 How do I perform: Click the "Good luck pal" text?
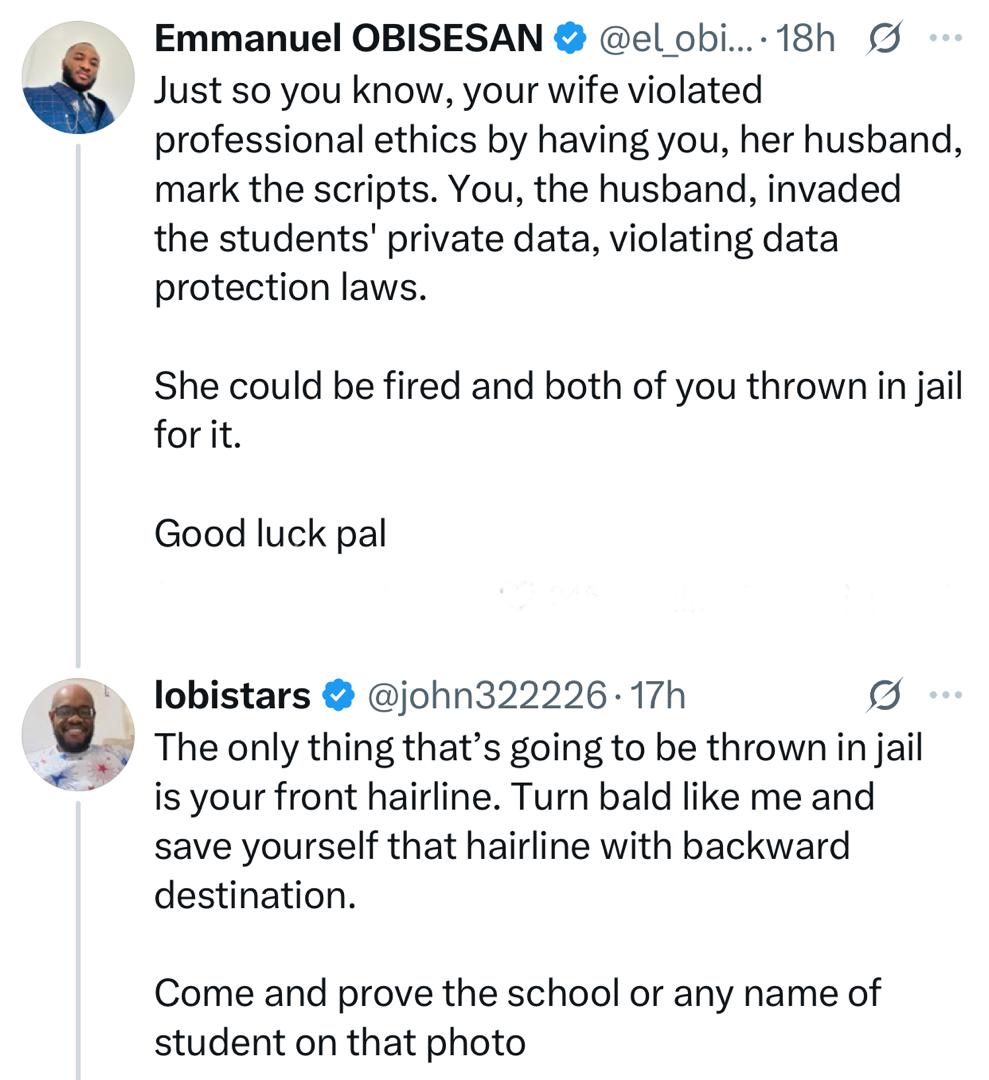coord(270,534)
